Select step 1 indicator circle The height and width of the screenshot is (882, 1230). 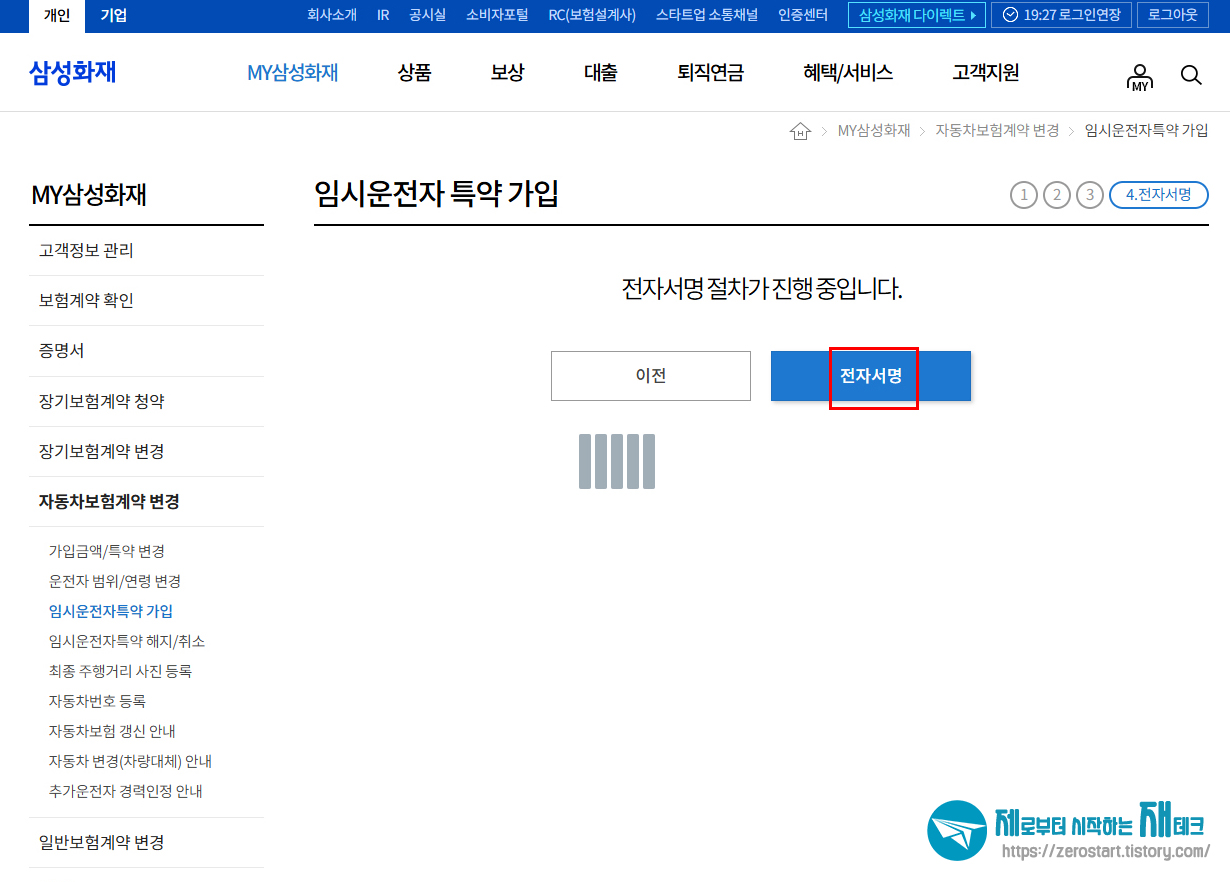[x=1024, y=195]
